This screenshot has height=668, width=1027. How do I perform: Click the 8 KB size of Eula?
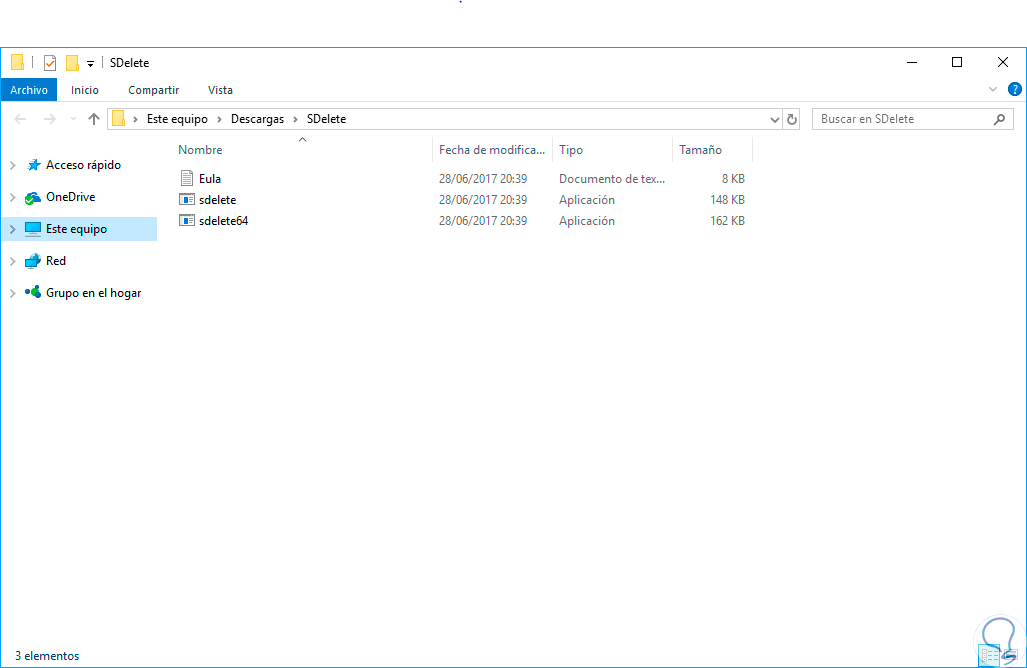coord(733,178)
